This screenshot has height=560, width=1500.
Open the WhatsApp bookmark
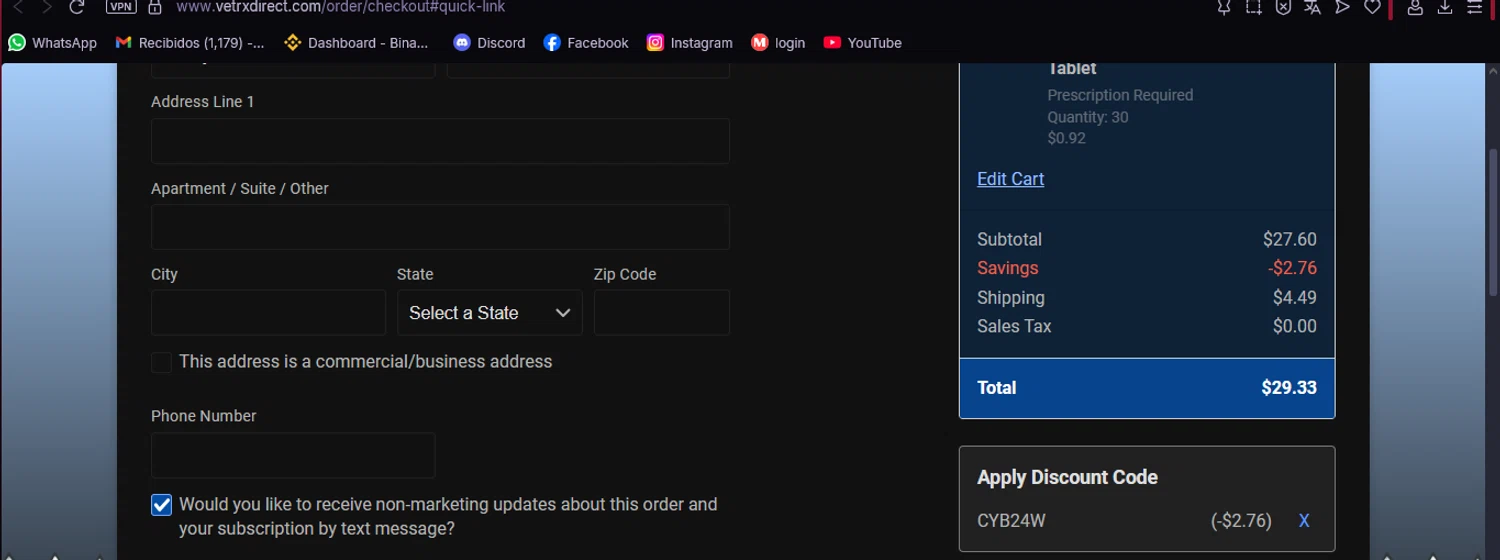(52, 43)
